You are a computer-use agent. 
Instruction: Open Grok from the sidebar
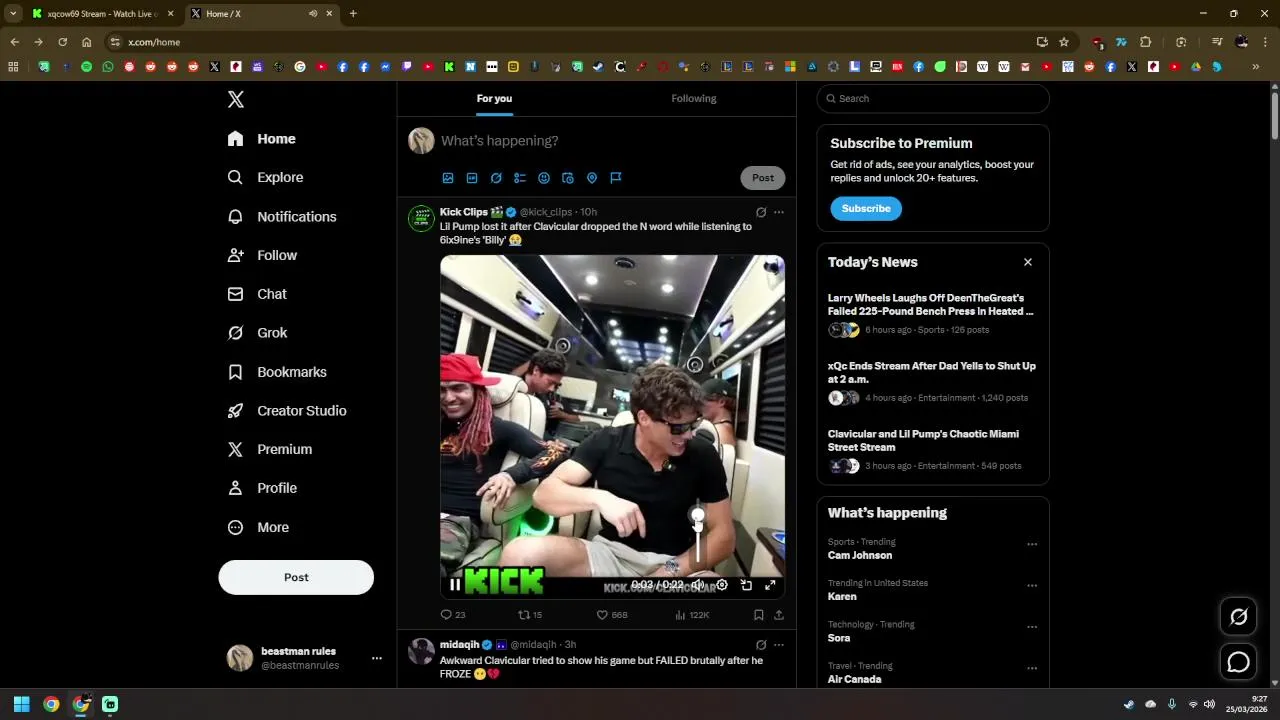(x=258, y=333)
